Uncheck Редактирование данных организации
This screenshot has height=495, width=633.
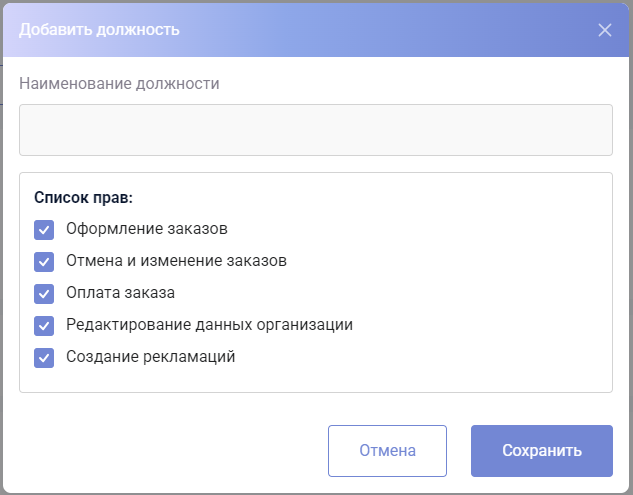pyautogui.click(x=44, y=326)
